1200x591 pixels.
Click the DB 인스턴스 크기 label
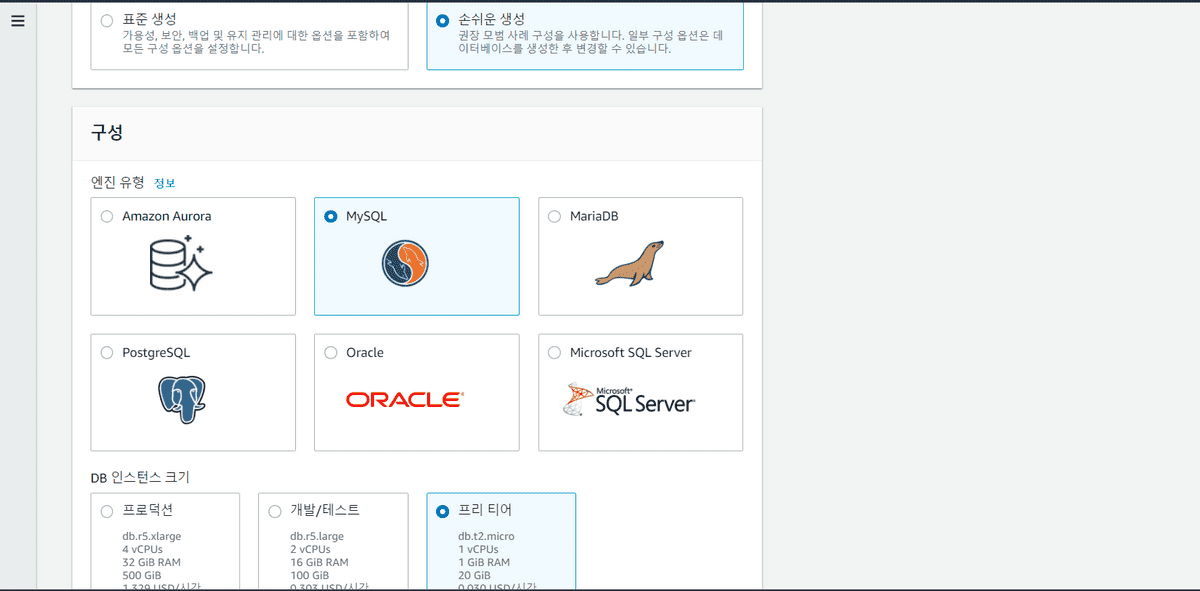[140, 477]
